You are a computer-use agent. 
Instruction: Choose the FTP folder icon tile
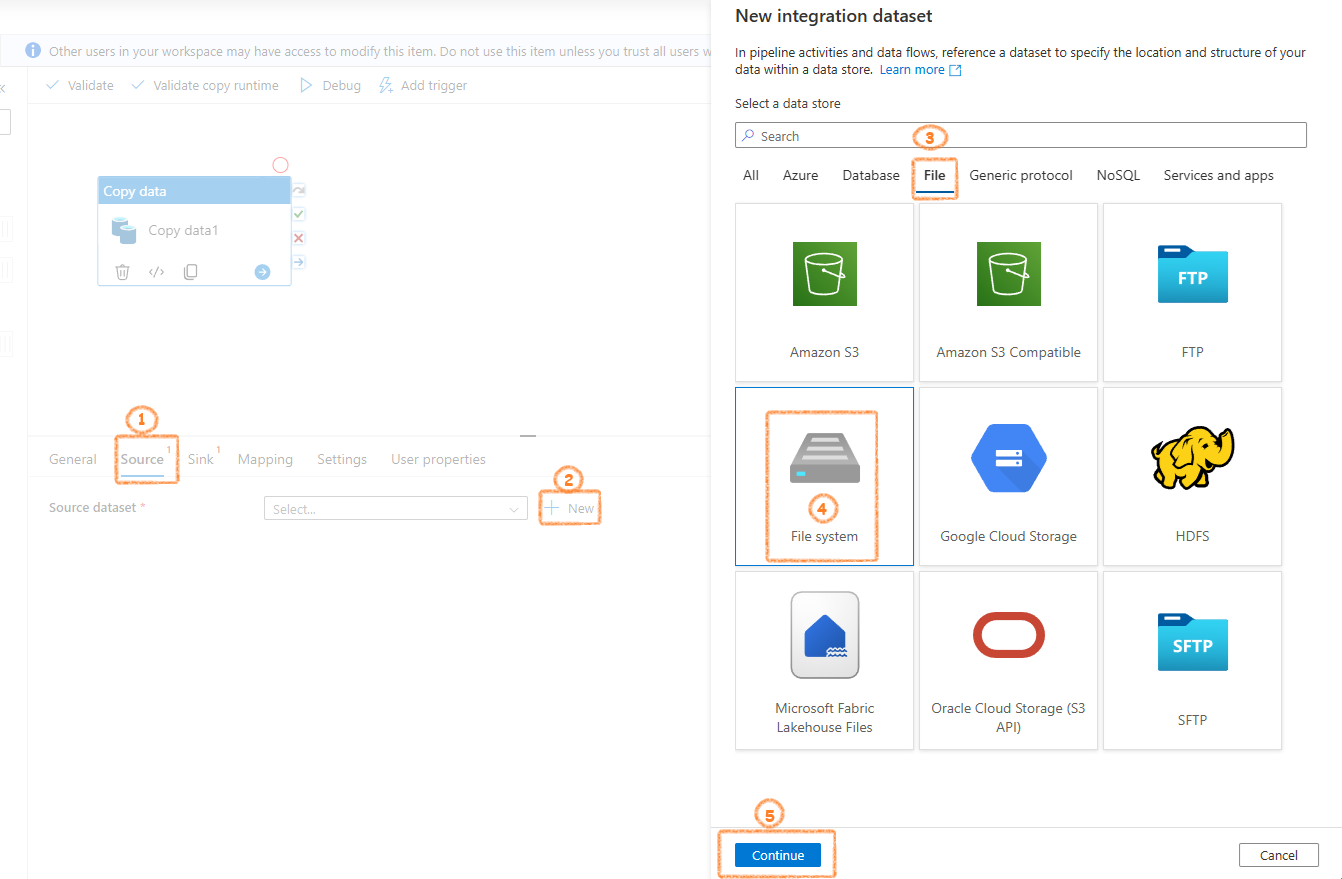click(x=1192, y=292)
